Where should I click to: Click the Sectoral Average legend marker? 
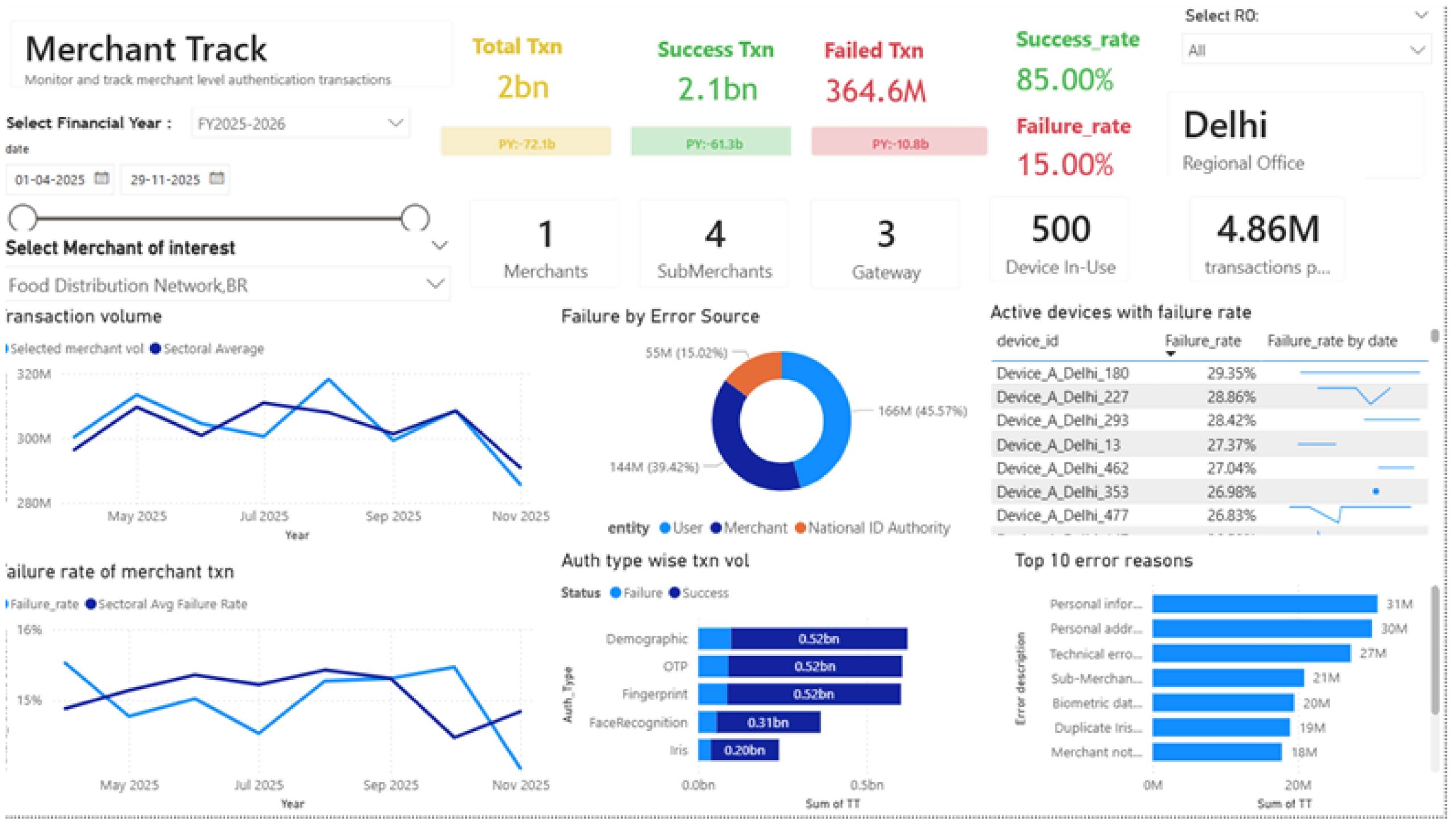(155, 349)
